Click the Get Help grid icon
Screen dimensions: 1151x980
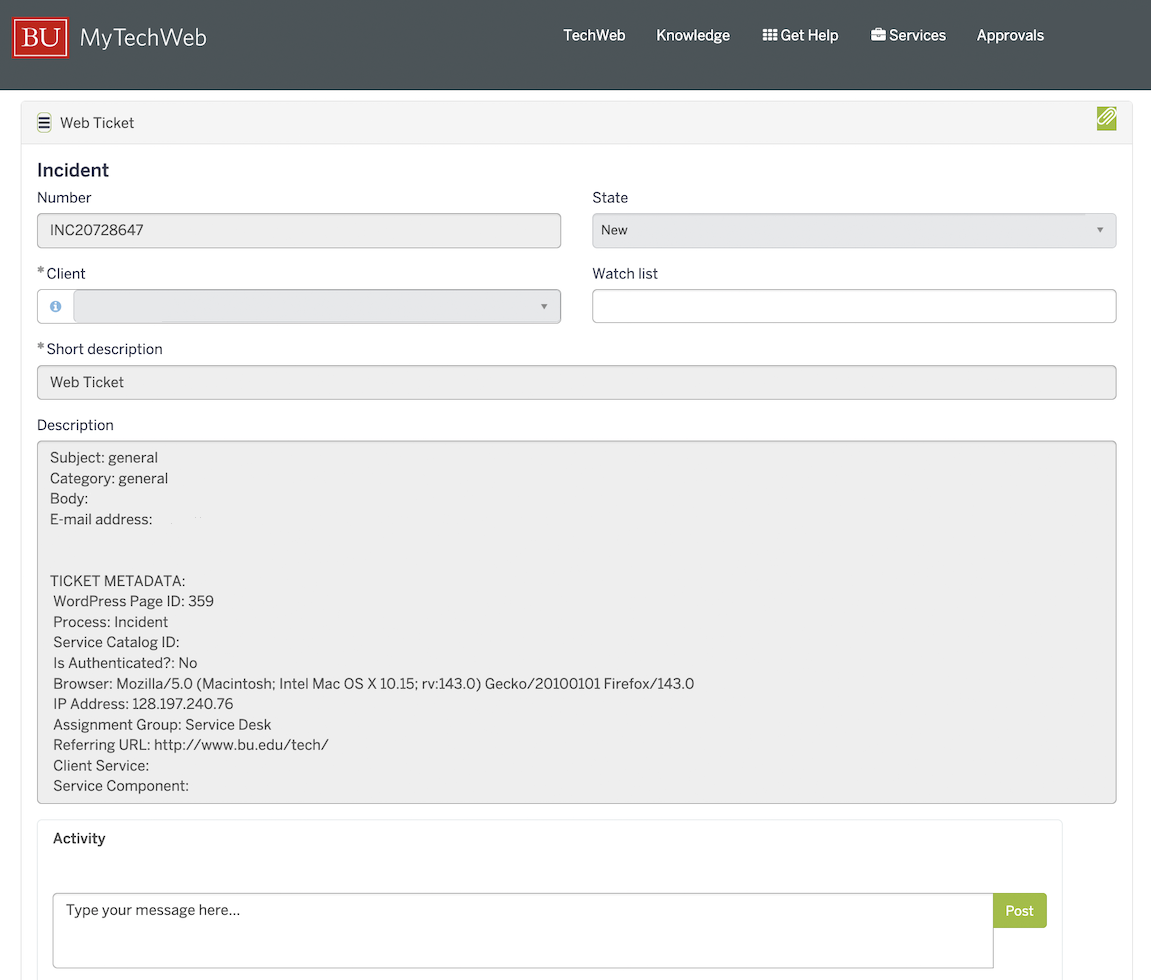coord(769,35)
